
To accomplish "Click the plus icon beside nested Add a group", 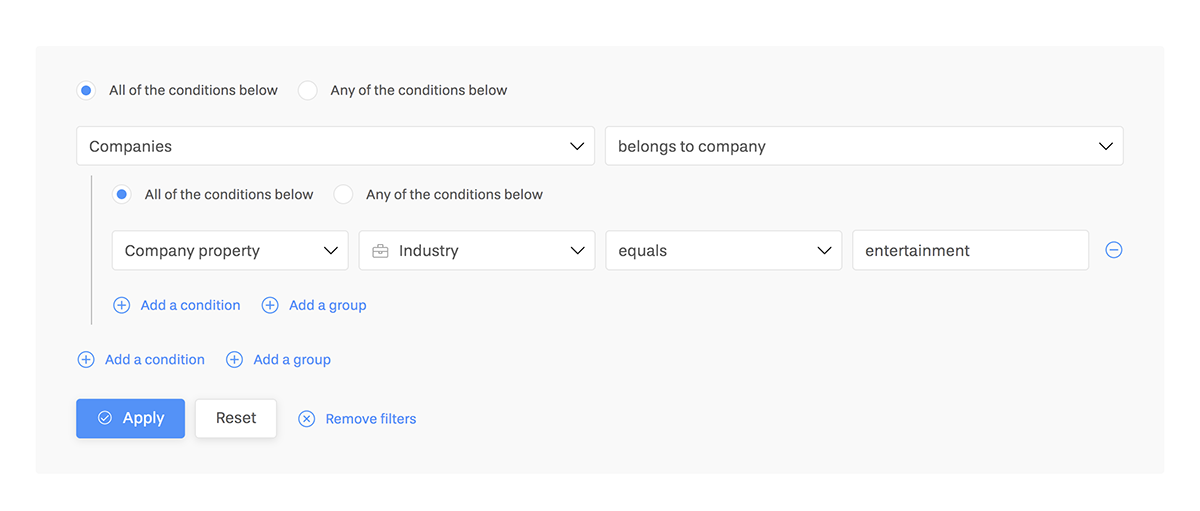I will 270,306.
